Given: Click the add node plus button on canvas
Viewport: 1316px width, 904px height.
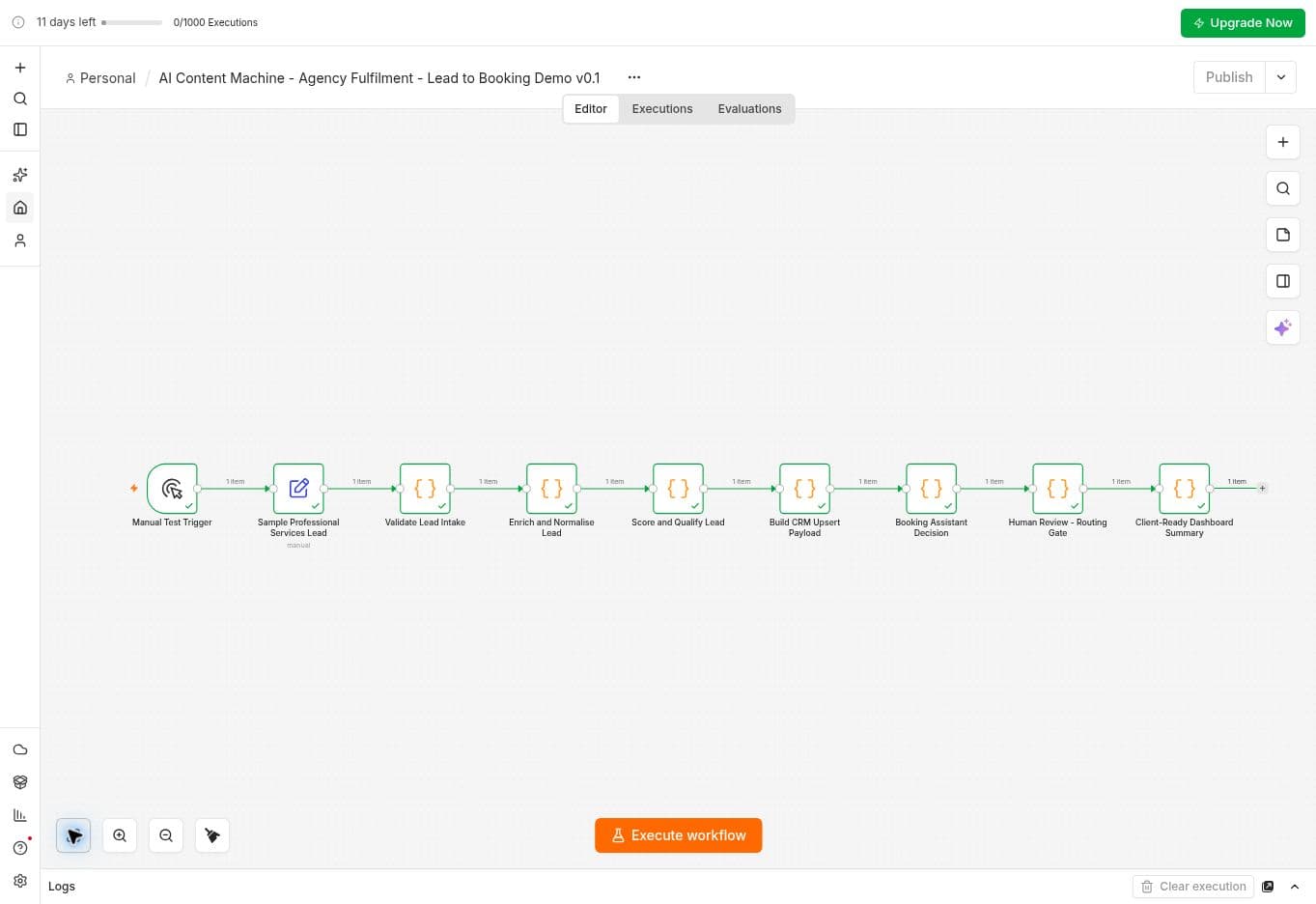Looking at the screenshot, I should tap(1282, 142).
